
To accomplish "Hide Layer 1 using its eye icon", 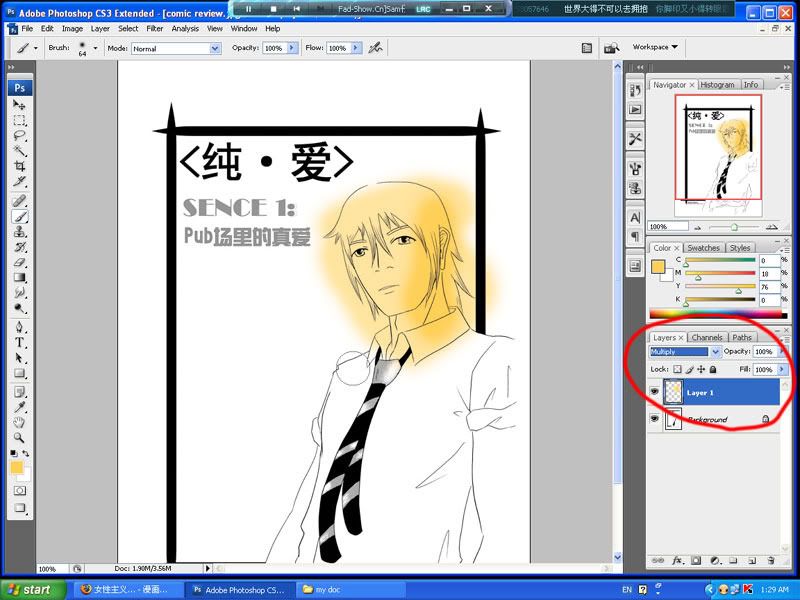I will coord(655,393).
